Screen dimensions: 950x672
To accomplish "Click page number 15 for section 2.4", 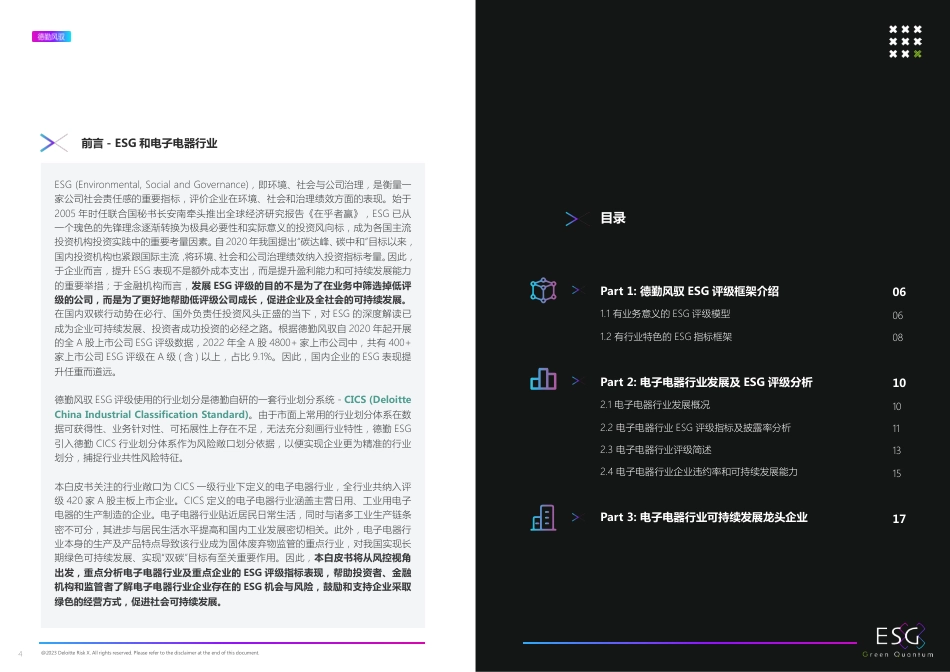I will [x=897, y=473].
